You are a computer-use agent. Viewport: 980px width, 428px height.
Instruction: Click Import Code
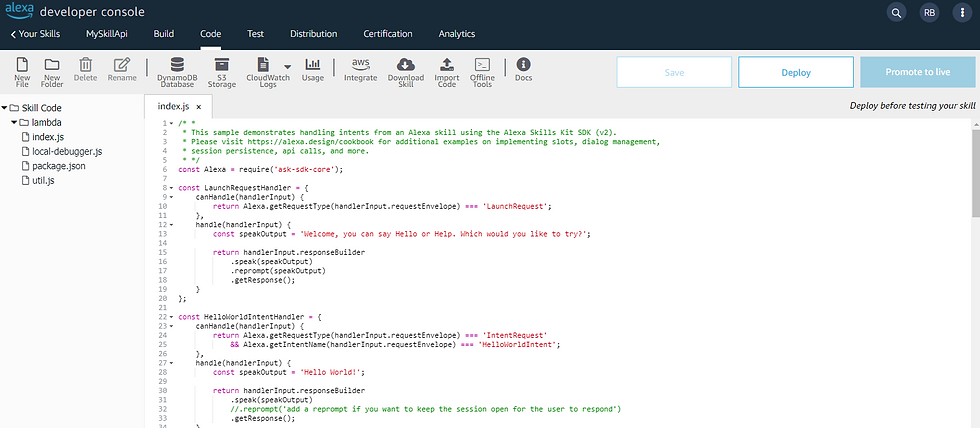pos(447,72)
